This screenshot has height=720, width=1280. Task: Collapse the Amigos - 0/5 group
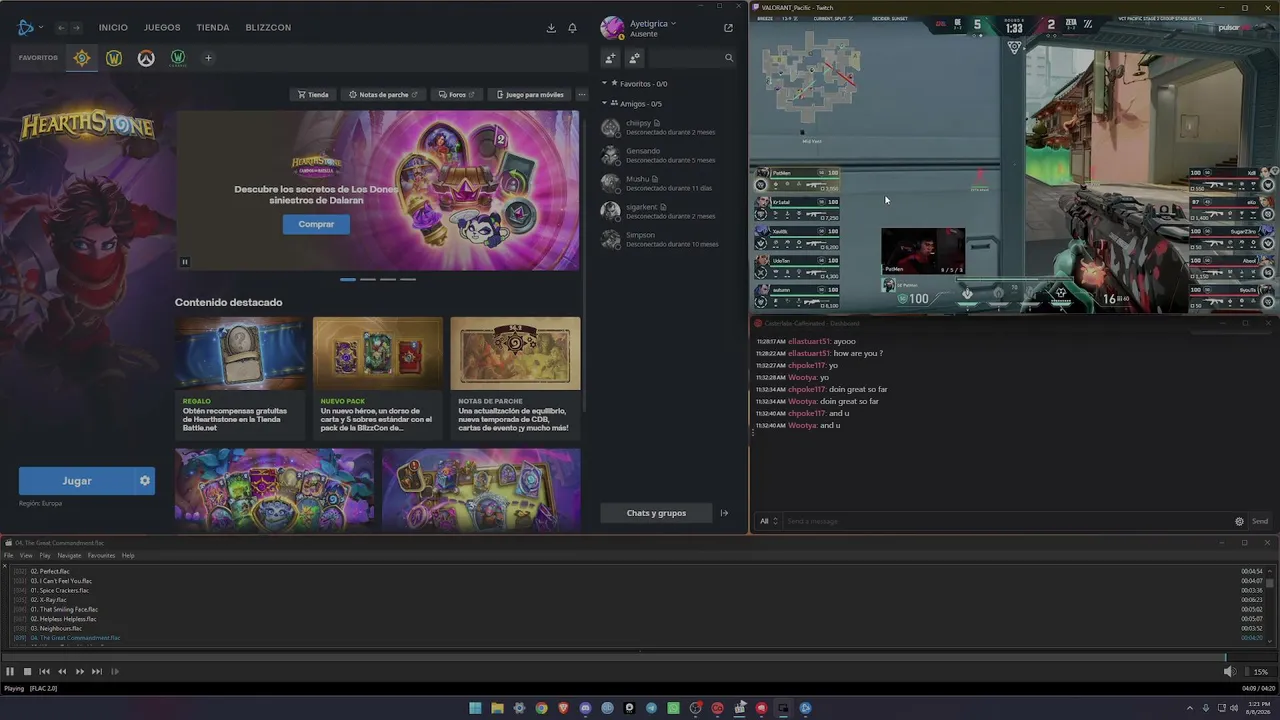click(604, 103)
